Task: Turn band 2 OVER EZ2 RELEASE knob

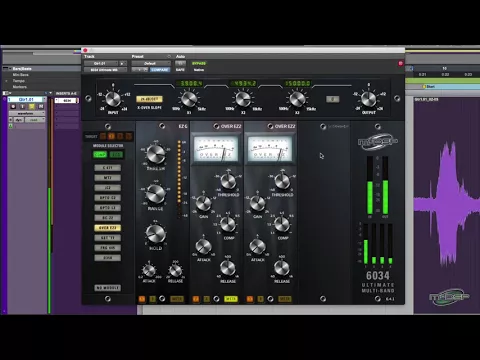Action: tap(228, 268)
